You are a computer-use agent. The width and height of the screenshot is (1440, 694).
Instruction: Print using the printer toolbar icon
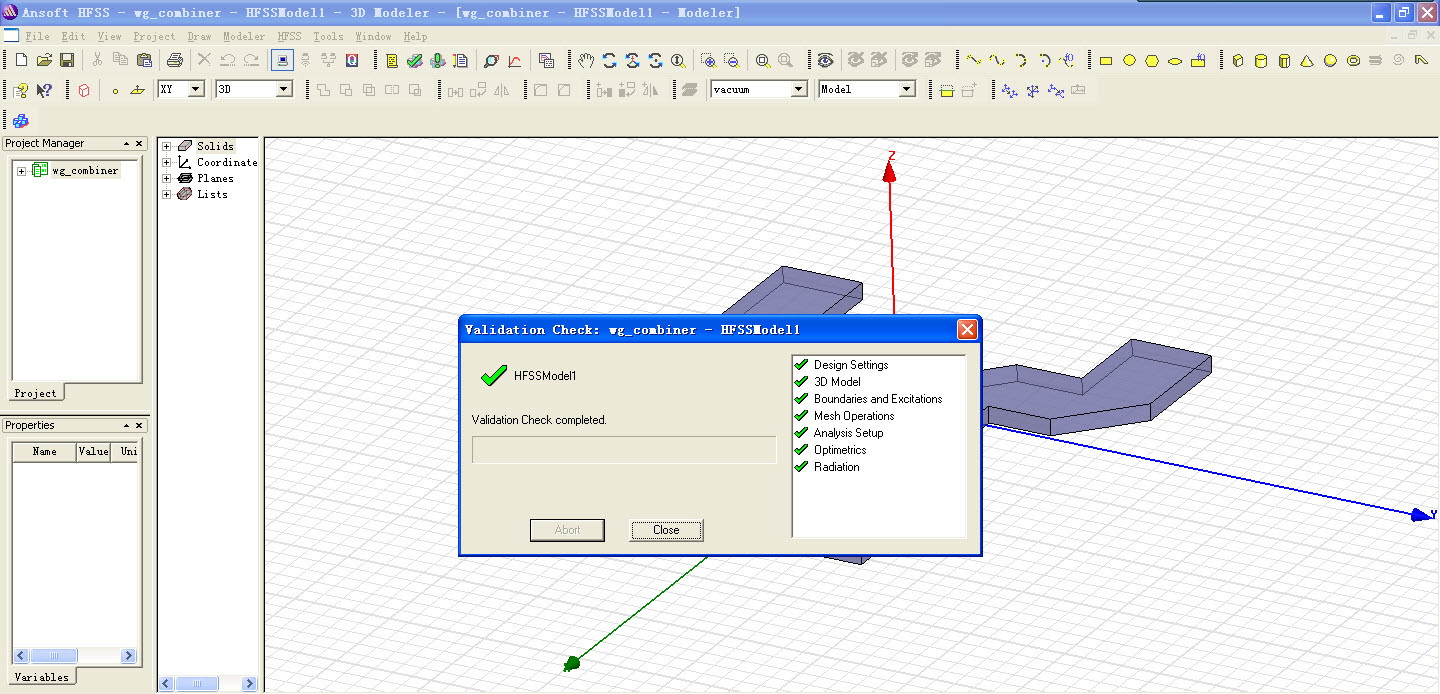[174, 60]
